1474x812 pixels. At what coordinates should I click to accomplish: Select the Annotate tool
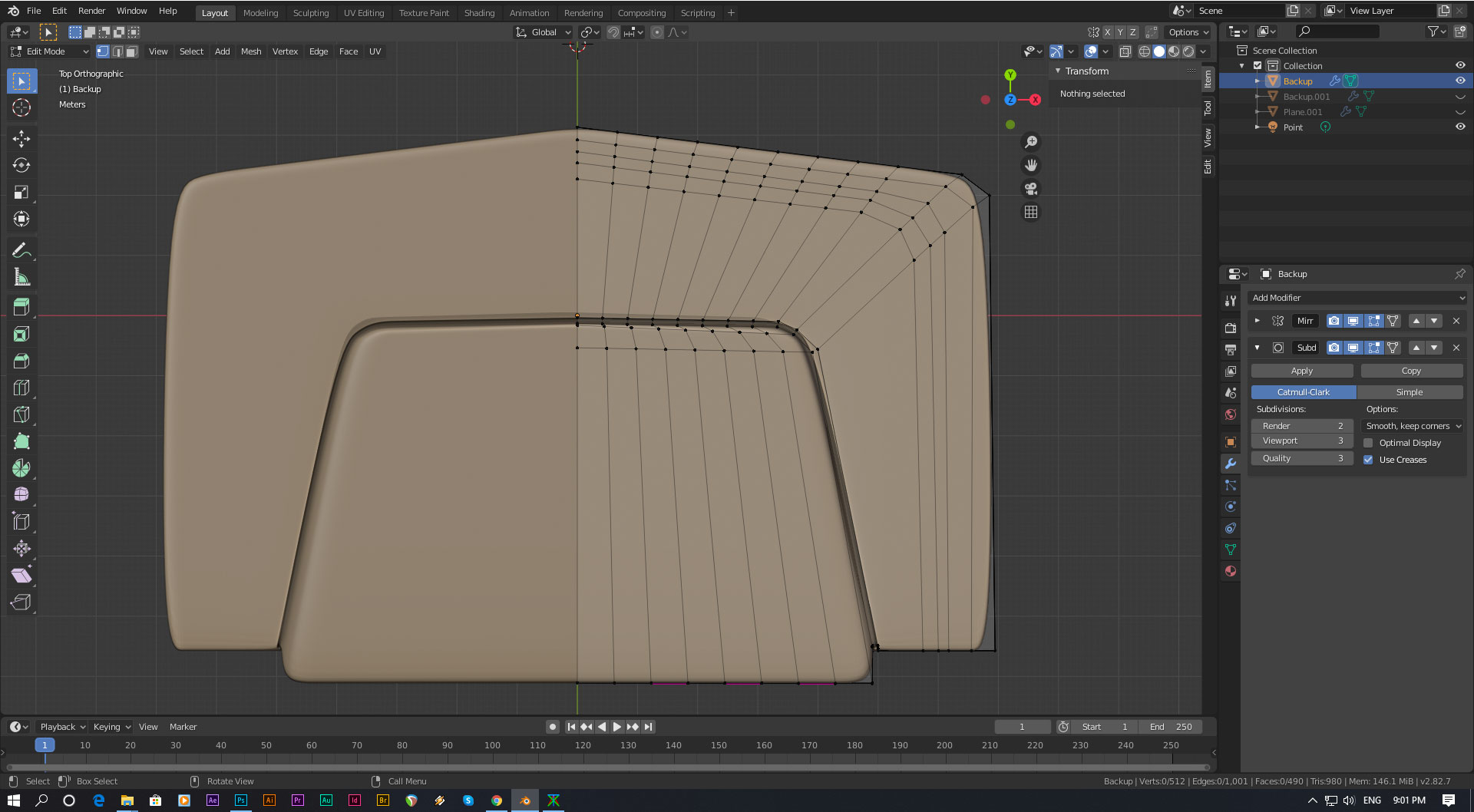(x=21, y=250)
